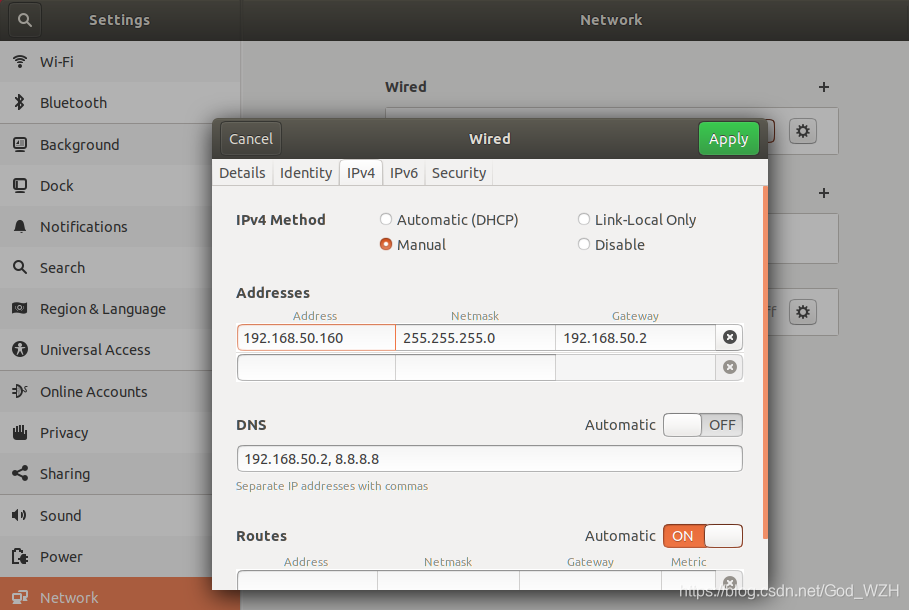Click the Routes Address field
The image size is (909, 610).
point(307,580)
